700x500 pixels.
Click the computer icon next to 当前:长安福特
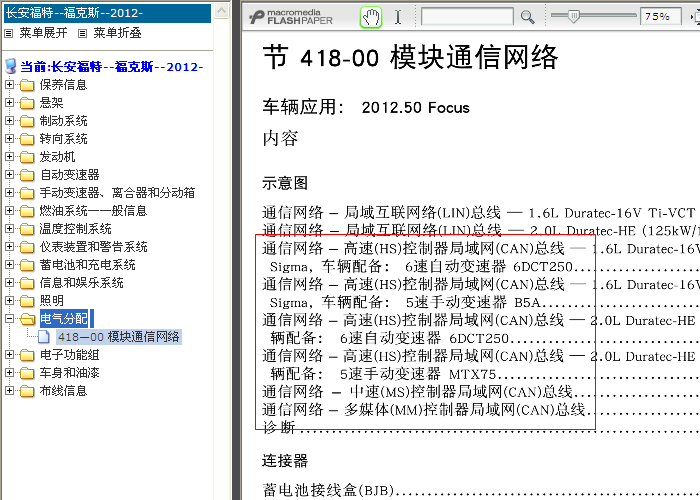coord(10,67)
